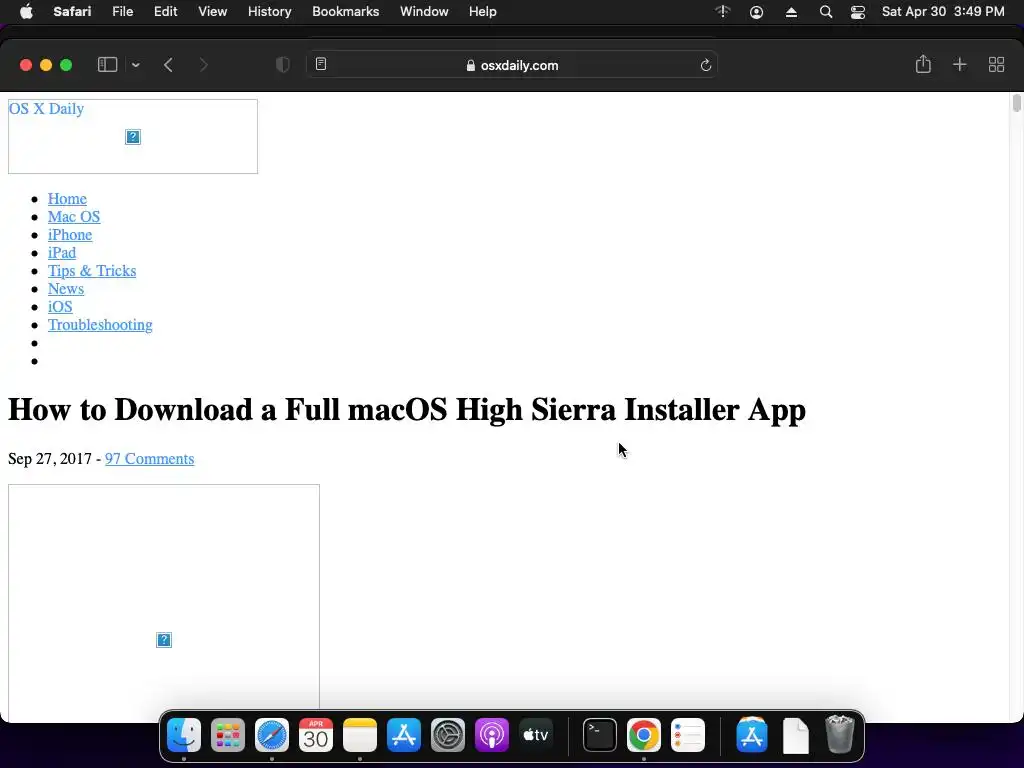
Task: Open the blank document file in Dock
Action: [795, 735]
